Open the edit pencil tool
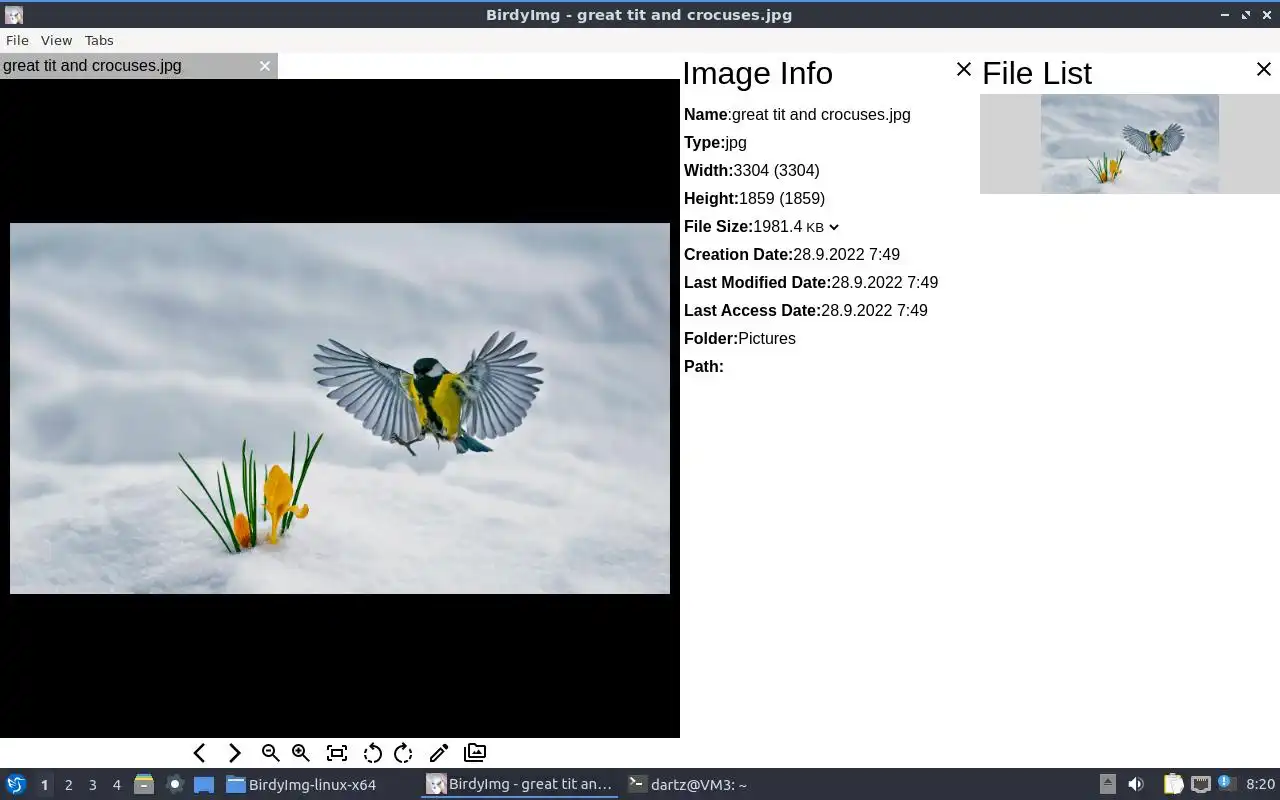 pyautogui.click(x=439, y=753)
